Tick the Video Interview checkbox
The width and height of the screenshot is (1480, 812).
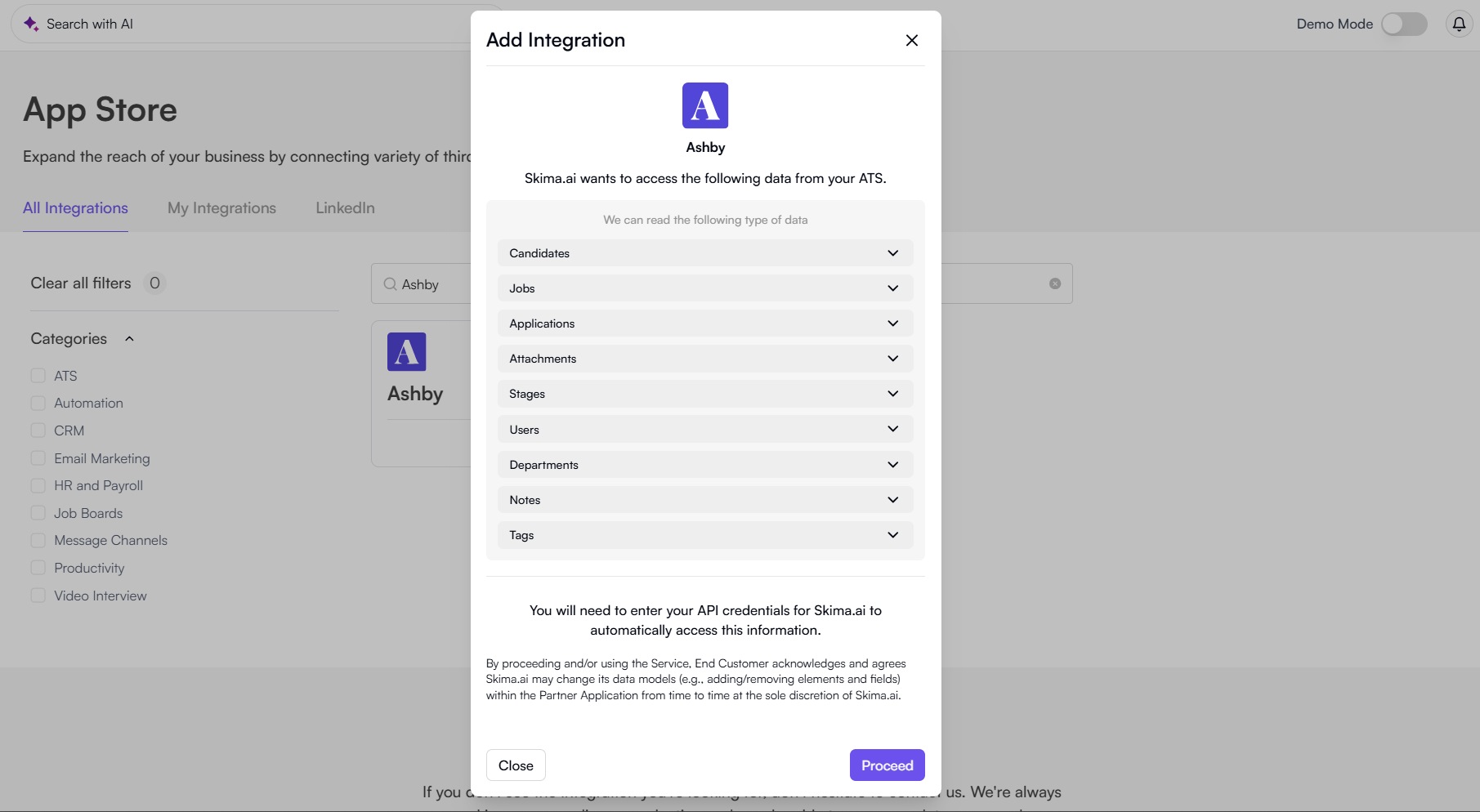click(38, 596)
